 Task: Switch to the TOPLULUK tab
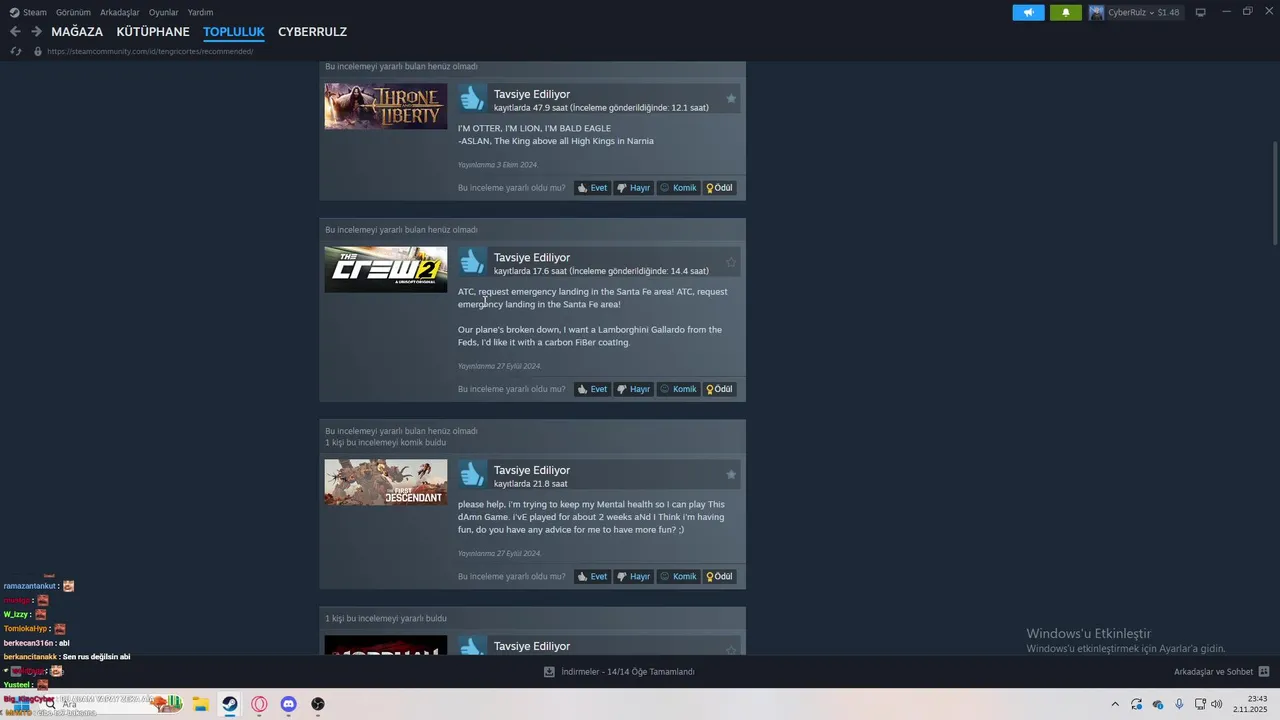[x=234, y=32]
